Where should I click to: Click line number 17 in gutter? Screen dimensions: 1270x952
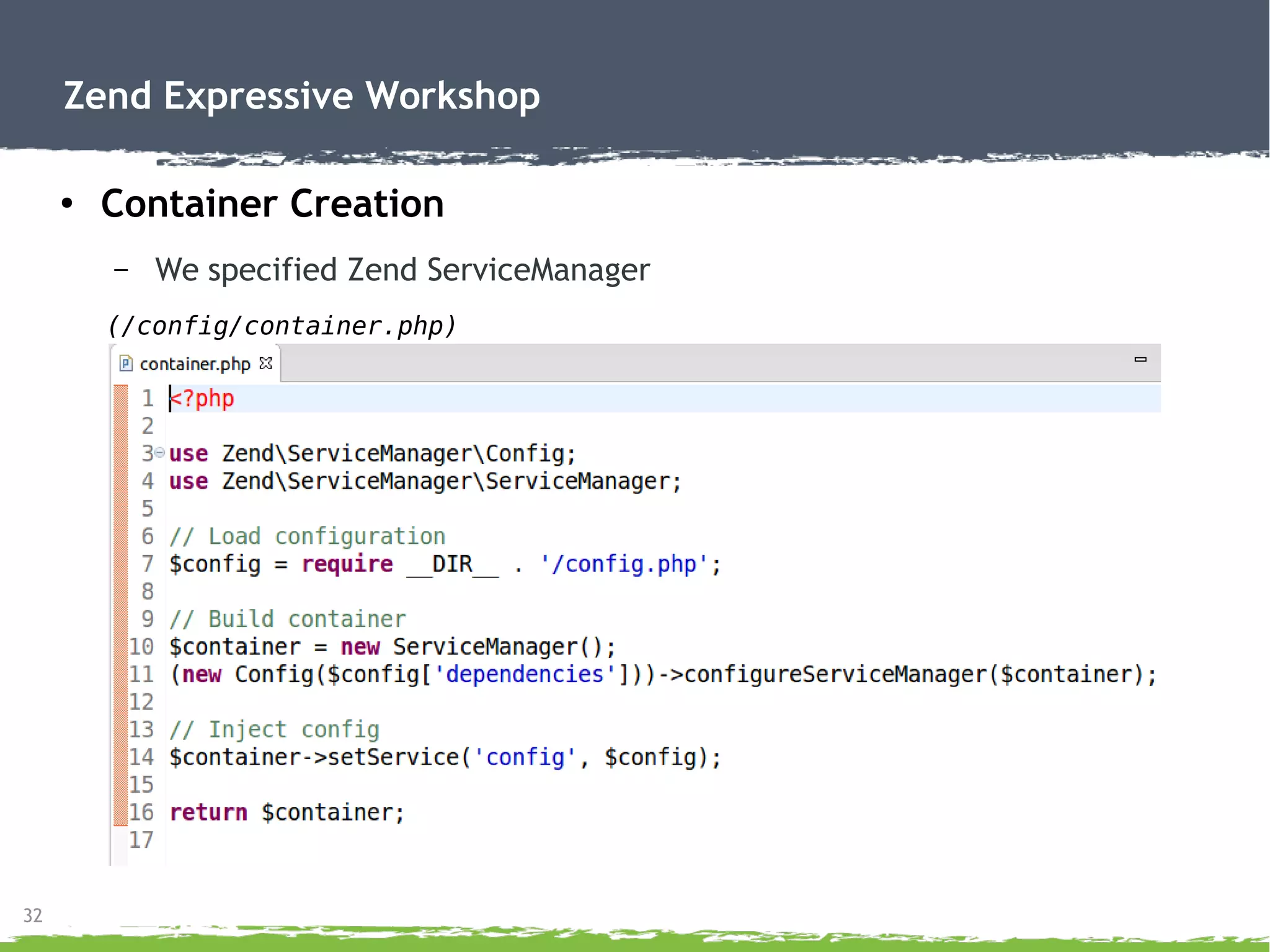pyautogui.click(x=141, y=840)
